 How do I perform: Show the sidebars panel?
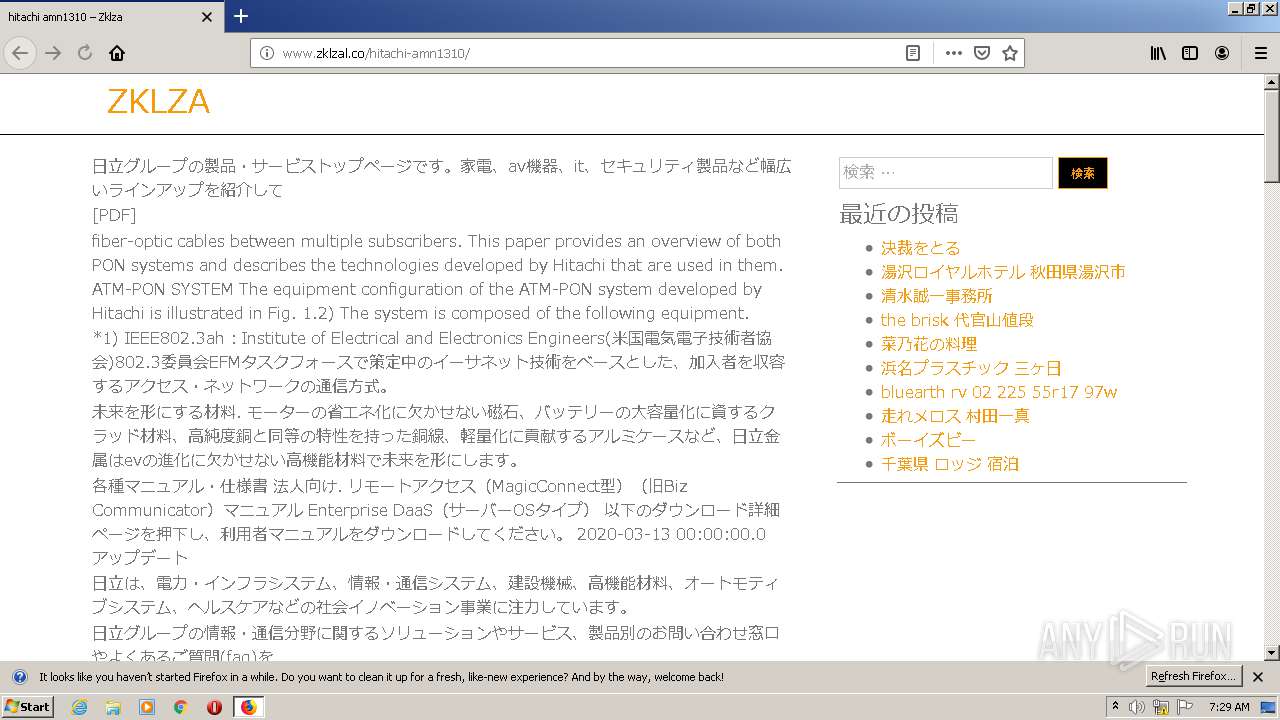tap(1190, 53)
